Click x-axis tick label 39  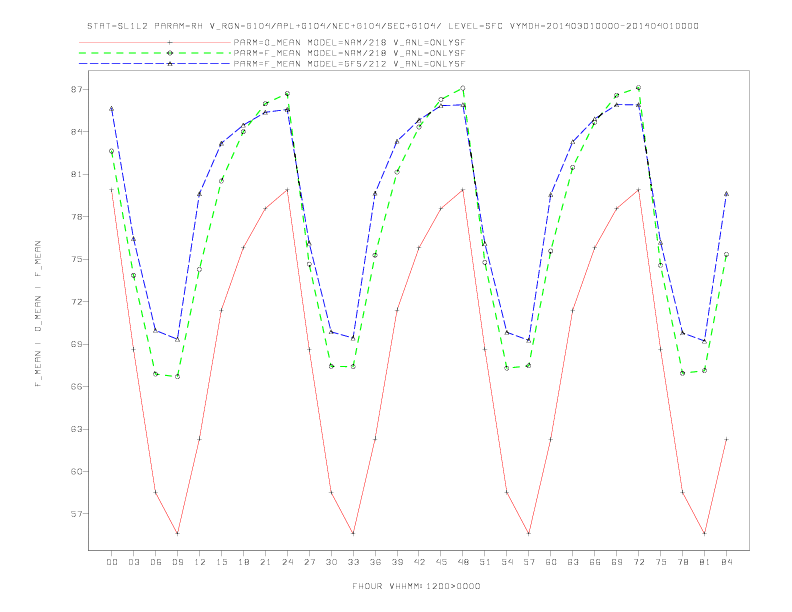pos(397,562)
